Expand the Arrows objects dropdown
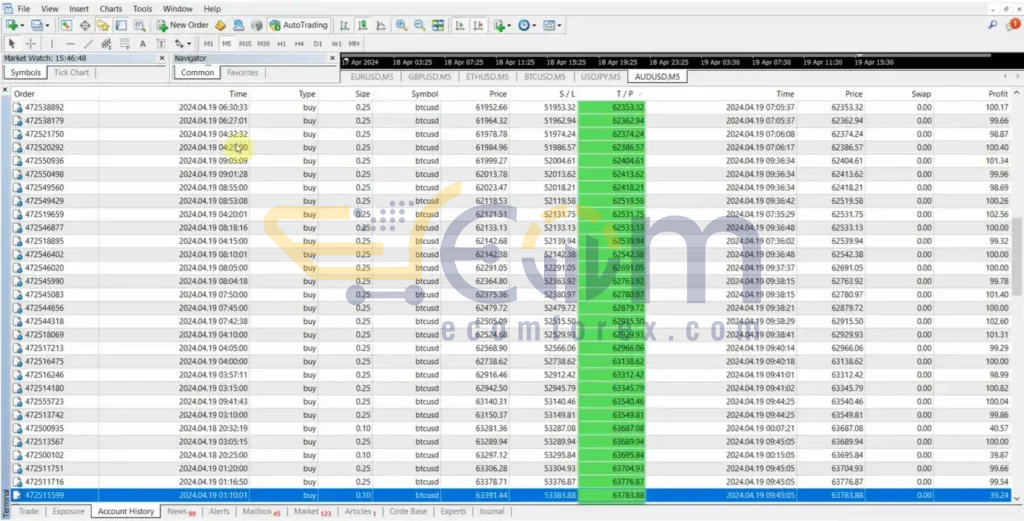1024x521 pixels. tap(189, 44)
